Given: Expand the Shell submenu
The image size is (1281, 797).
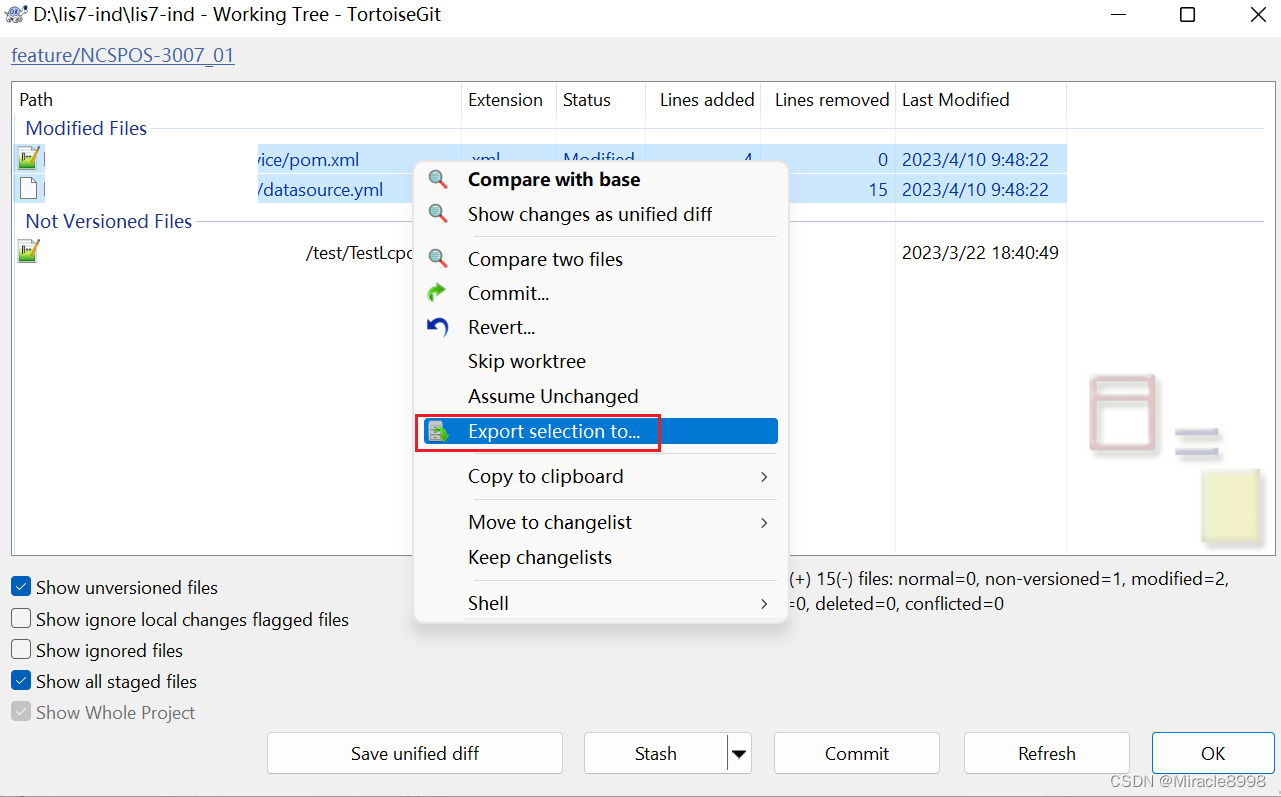Looking at the screenshot, I should [764, 604].
